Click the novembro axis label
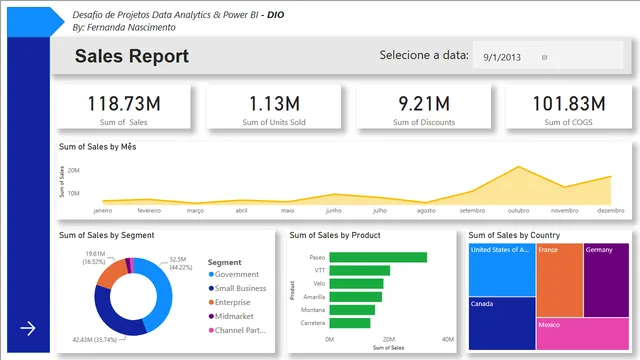The width and height of the screenshot is (640, 360). [564, 211]
